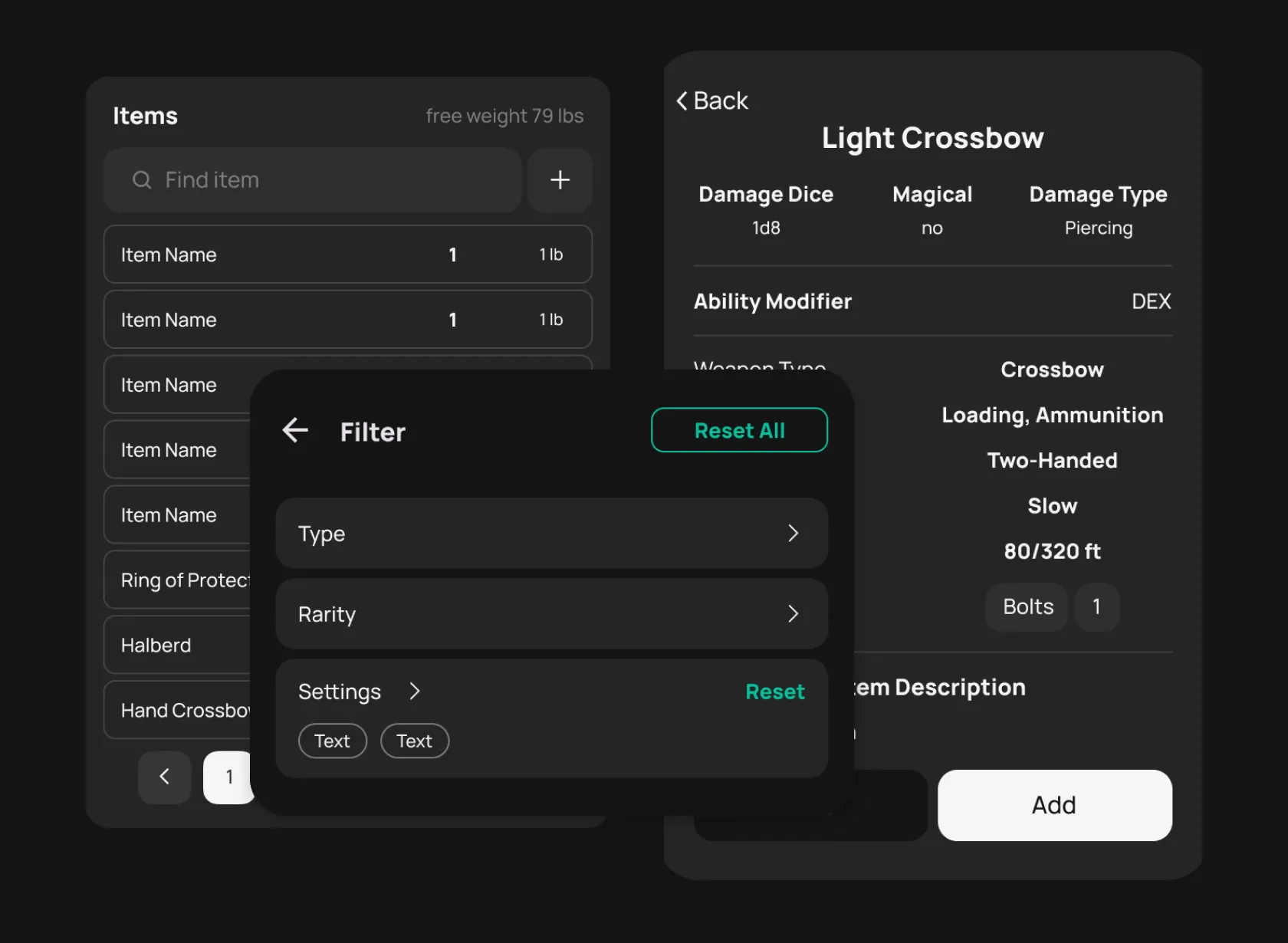Select the second Text chip

point(414,741)
